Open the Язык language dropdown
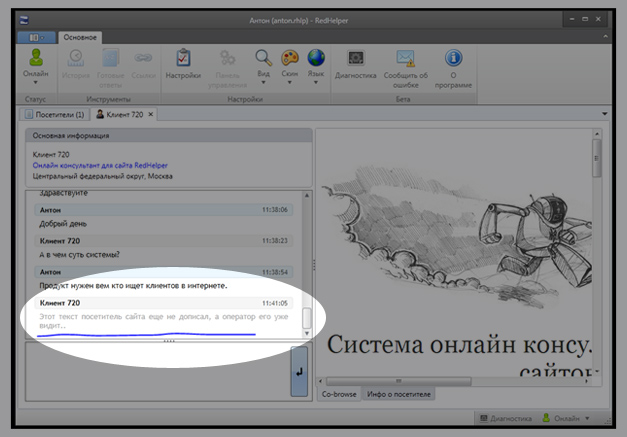This screenshot has width=627, height=437. pos(316,81)
